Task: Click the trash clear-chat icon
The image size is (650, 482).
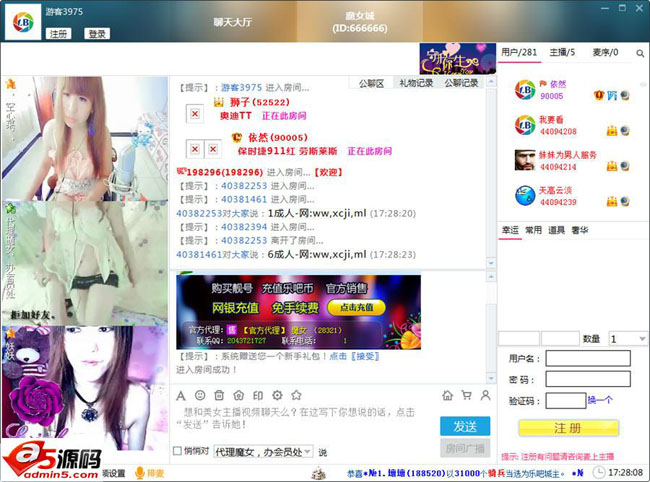Action: (219, 395)
